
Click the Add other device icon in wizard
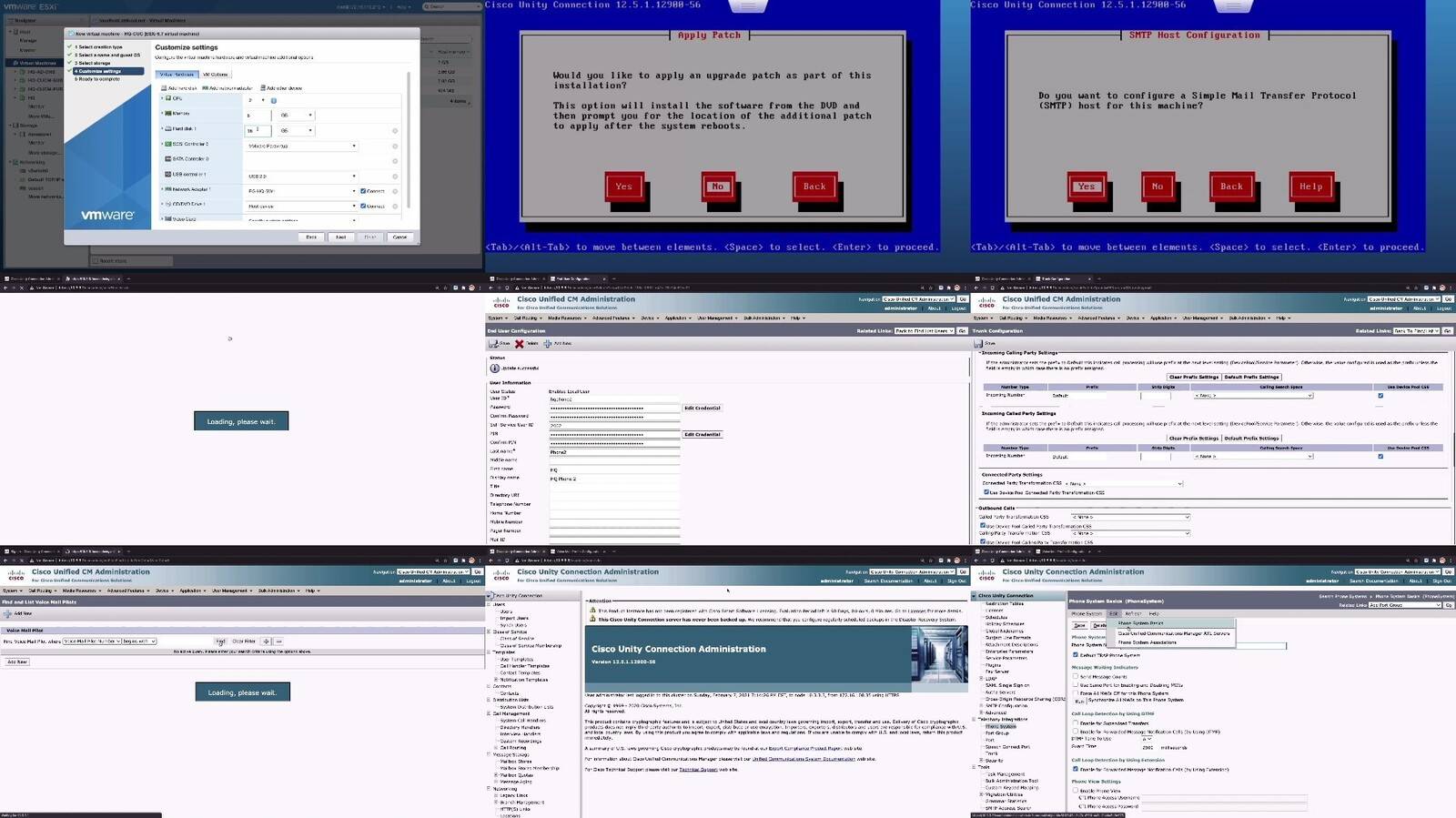(263, 88)
